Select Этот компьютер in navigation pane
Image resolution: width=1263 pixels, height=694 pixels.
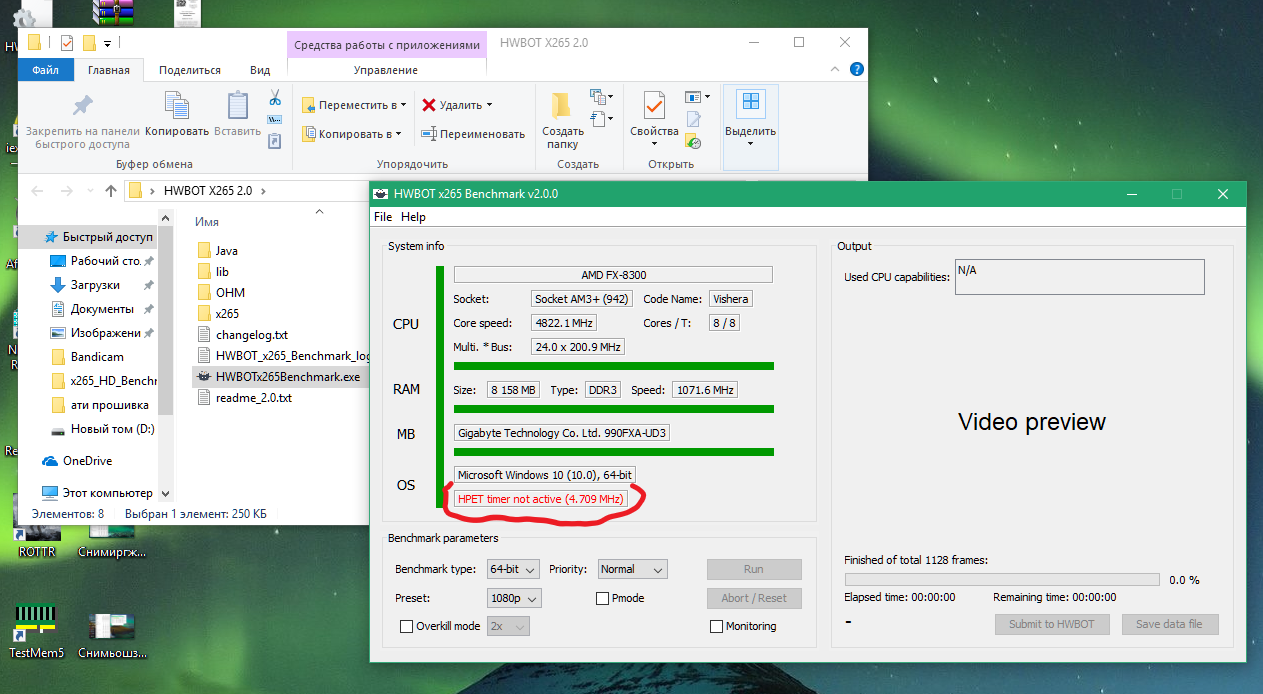click(108, 493)
